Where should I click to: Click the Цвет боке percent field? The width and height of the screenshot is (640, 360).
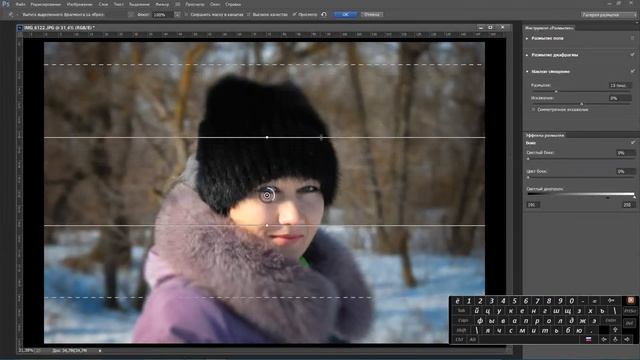(626, 171)
